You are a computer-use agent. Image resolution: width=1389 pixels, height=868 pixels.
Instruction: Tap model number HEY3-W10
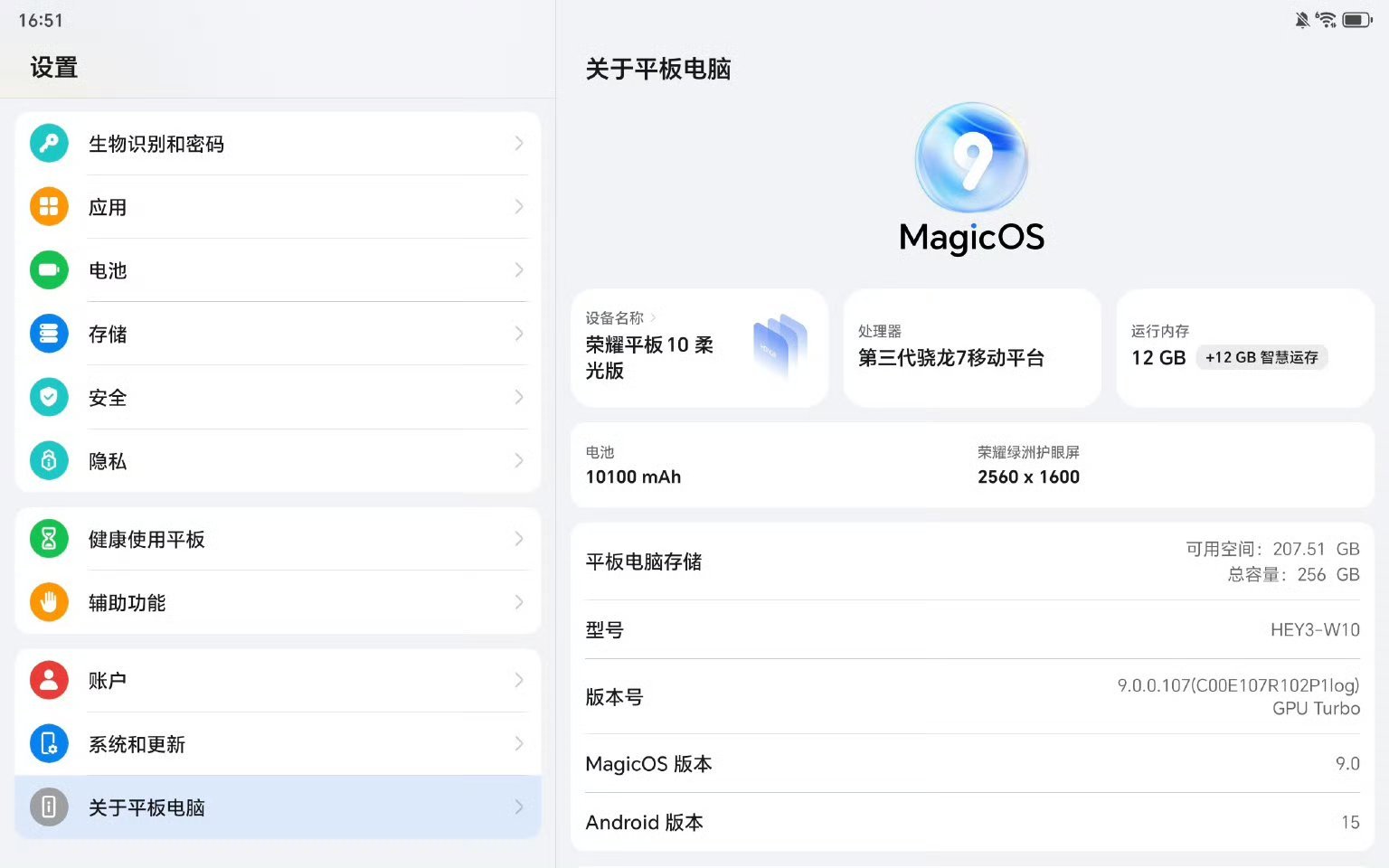(x=1315, y=629)
